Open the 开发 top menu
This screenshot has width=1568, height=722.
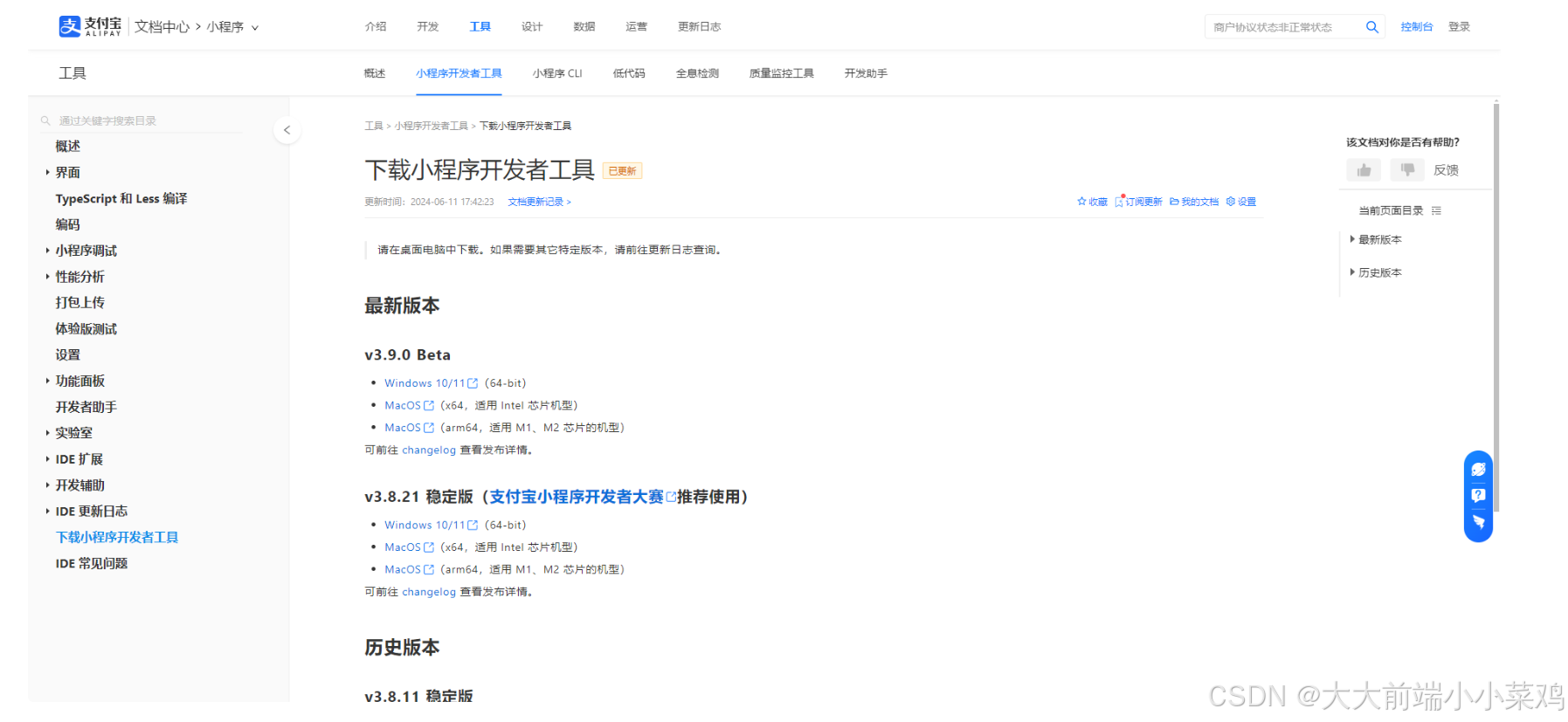[x=428, y=27]
